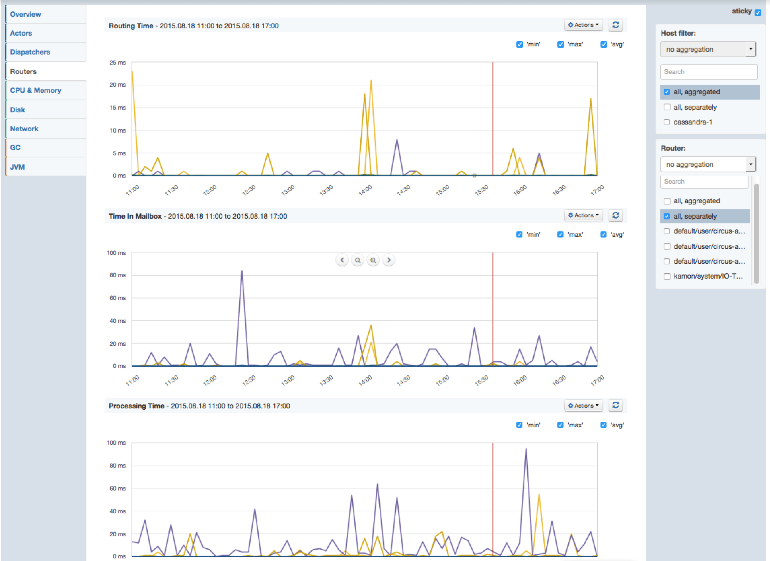Toggle 'min' series in Routing Time
The image size is (770, 561).
click(520, 44)
